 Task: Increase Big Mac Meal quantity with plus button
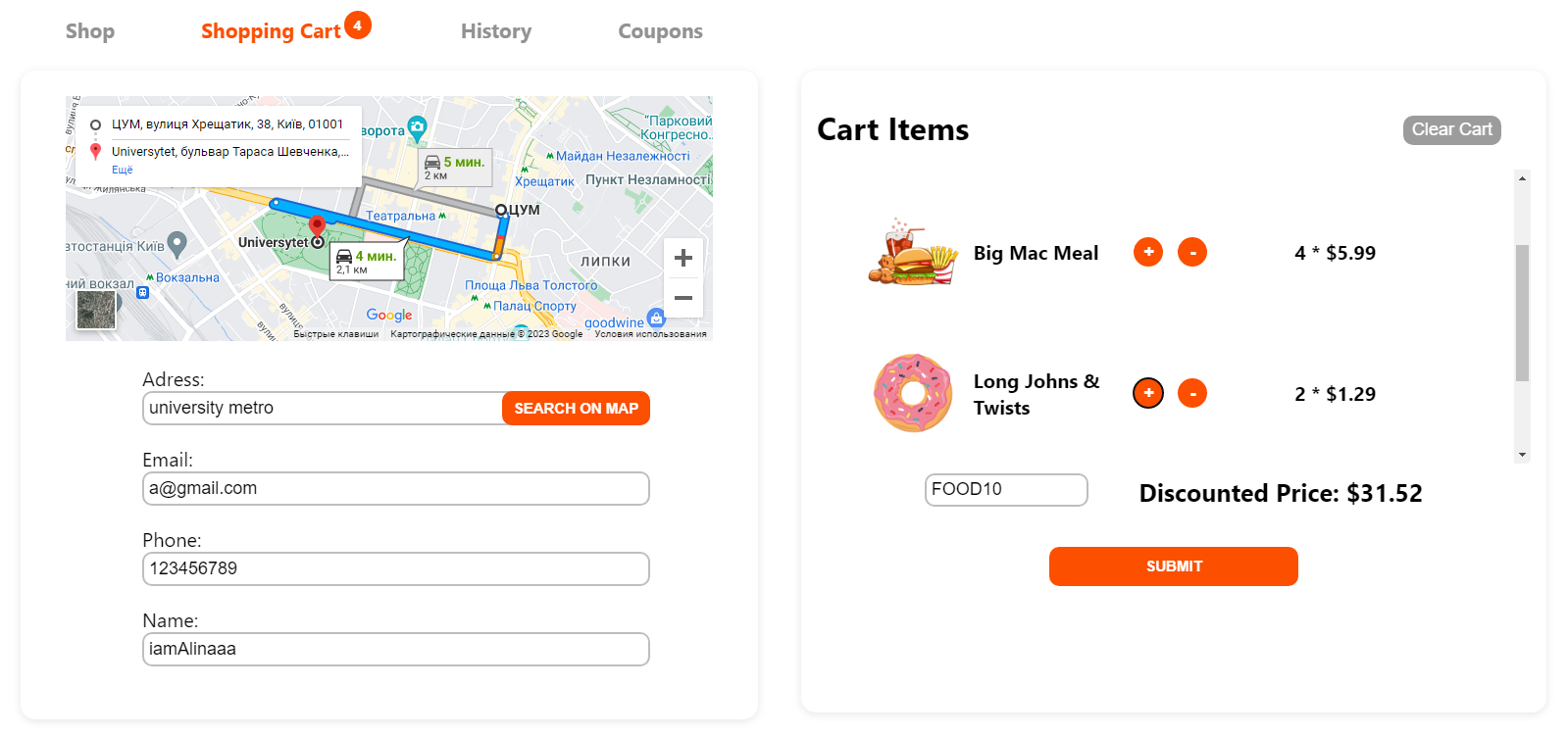(x=1147, y=252)
